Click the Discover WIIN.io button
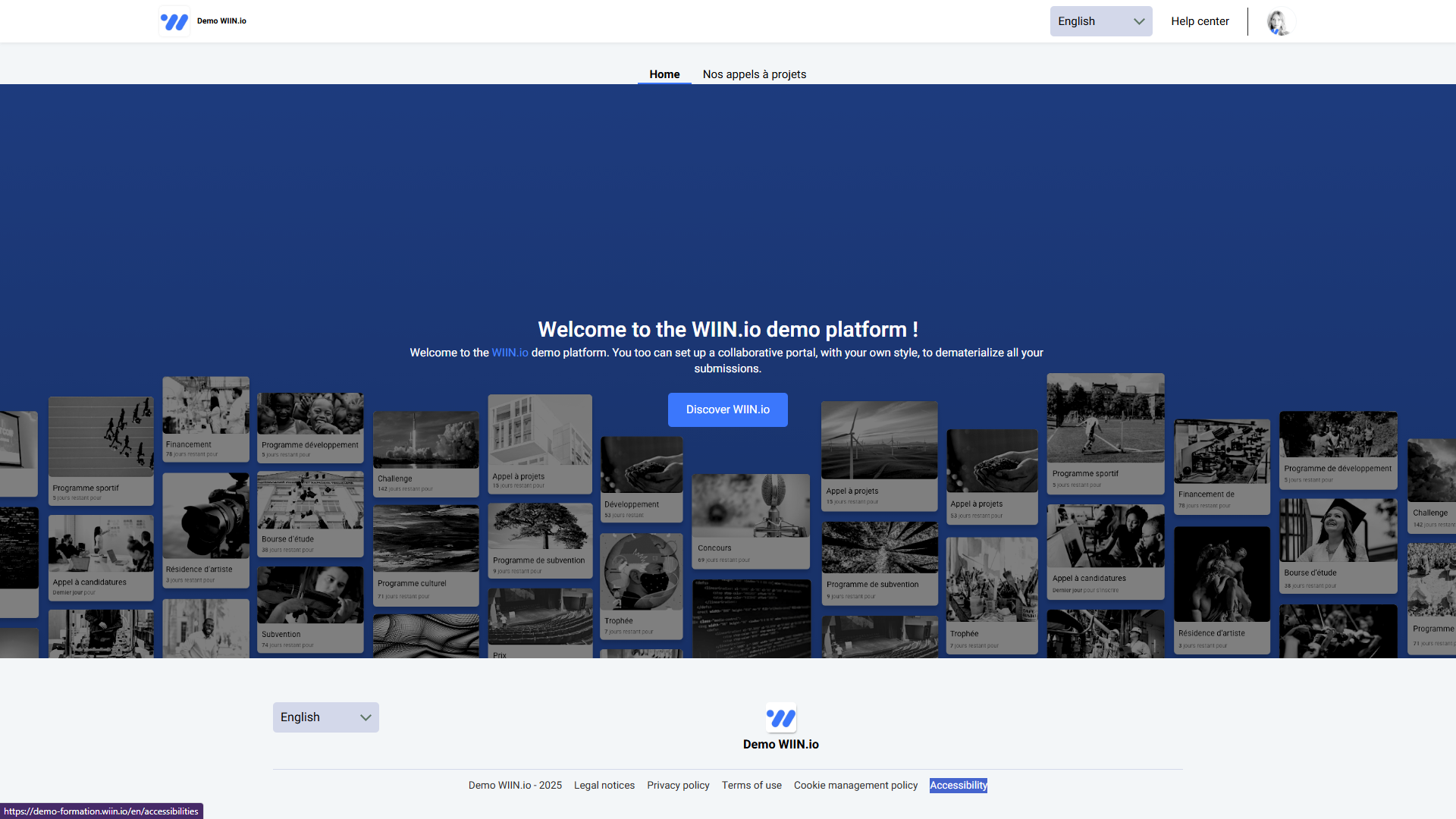 pos(728,409)
